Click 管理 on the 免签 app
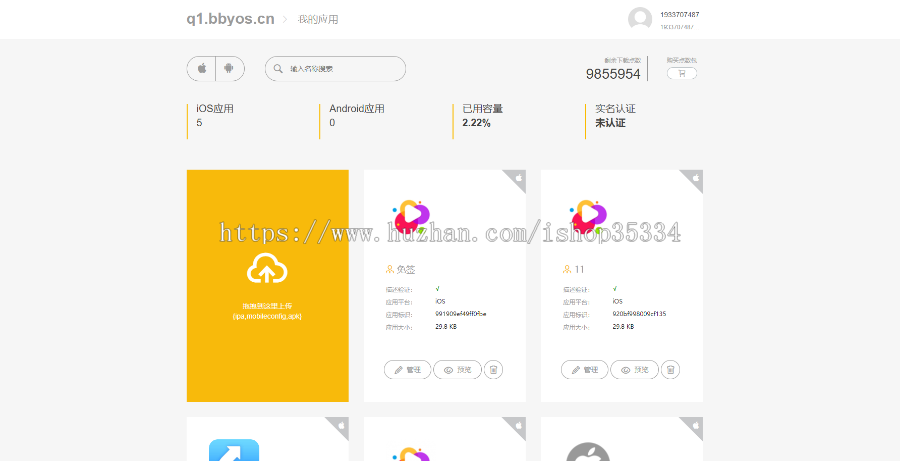Screen dimensions: 900x461 point(407,369)
